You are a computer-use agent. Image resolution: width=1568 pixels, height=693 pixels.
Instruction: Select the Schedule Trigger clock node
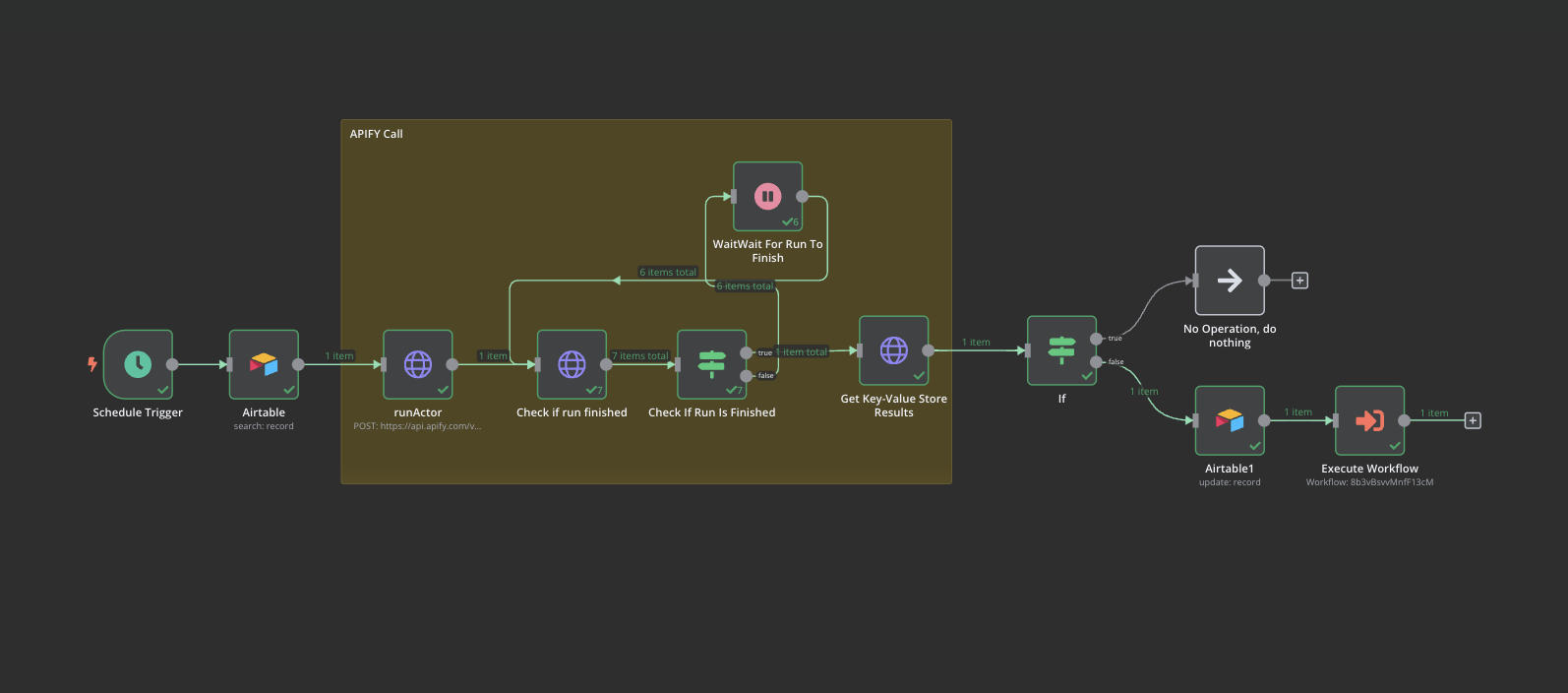pos(138,364)
